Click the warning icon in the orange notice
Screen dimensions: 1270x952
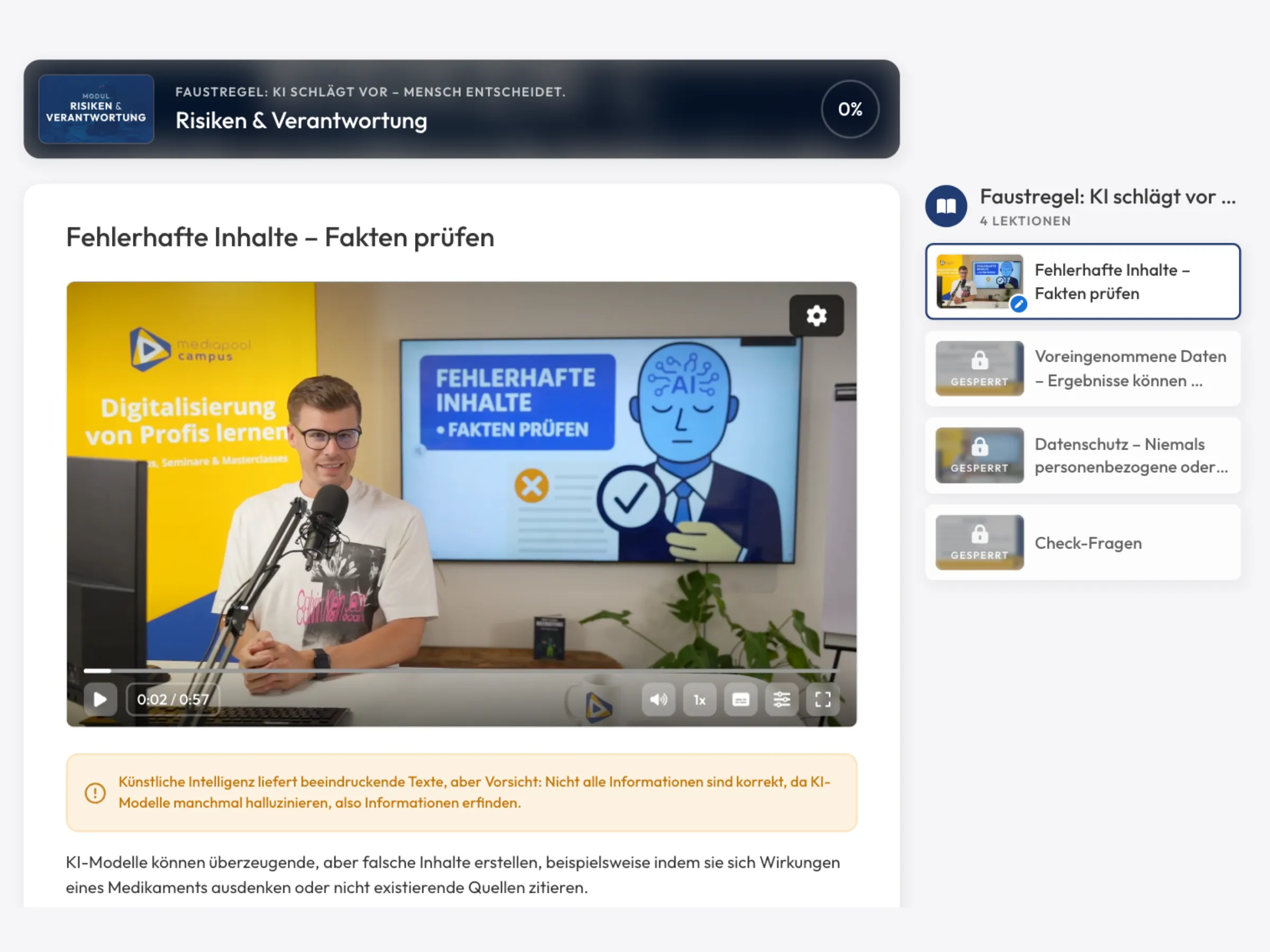(x=95, y=793)
